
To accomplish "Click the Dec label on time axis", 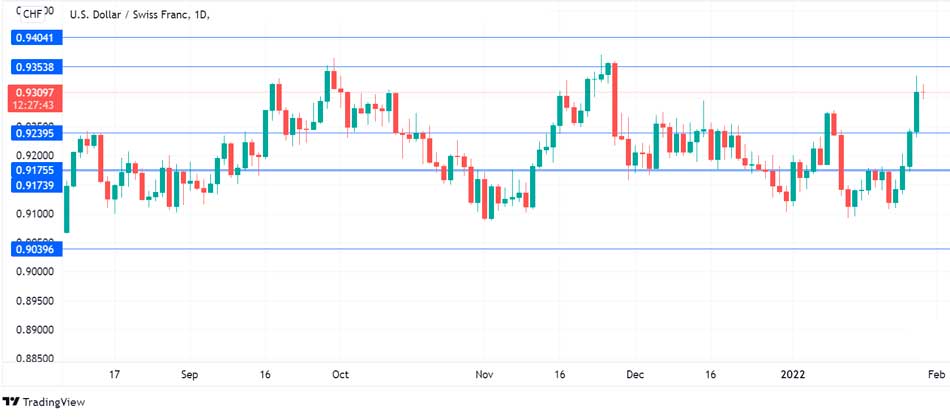I will pos(634,375).
